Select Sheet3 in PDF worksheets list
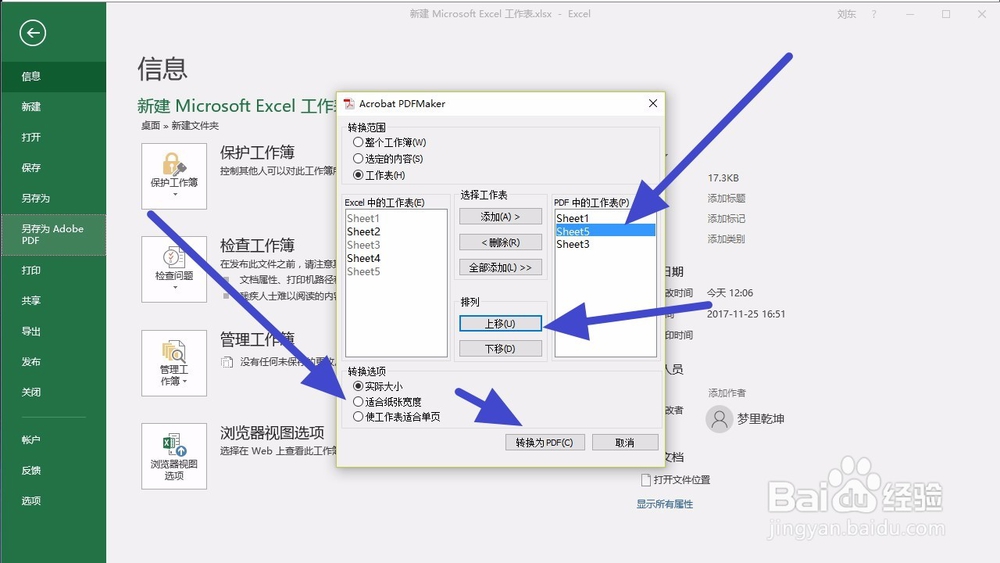Image resolution: width=1000 pixels, height=563 pixels. pyautogui.click(x=605, y=244)
